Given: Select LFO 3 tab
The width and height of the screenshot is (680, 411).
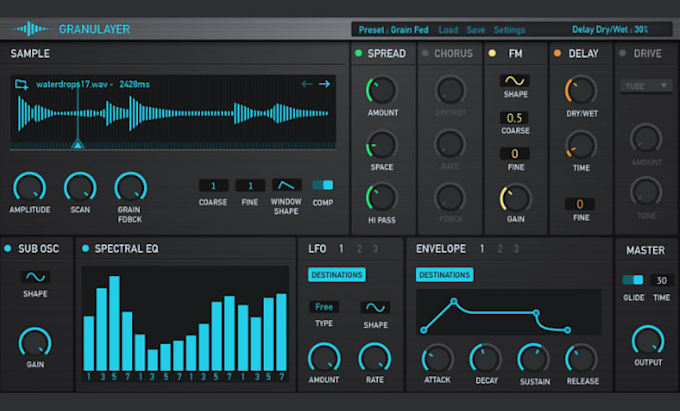Looking at the screenshot, I should pos(375,249).
